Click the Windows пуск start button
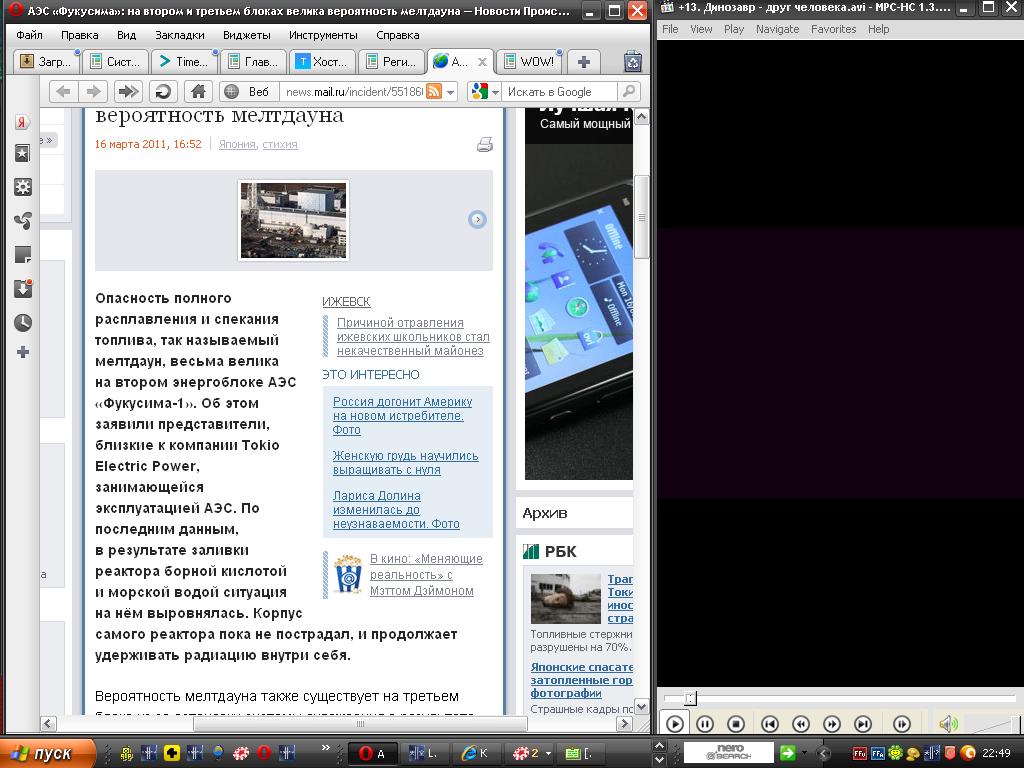The height and width of the screenshot is (768, 1024). point(47,753)
